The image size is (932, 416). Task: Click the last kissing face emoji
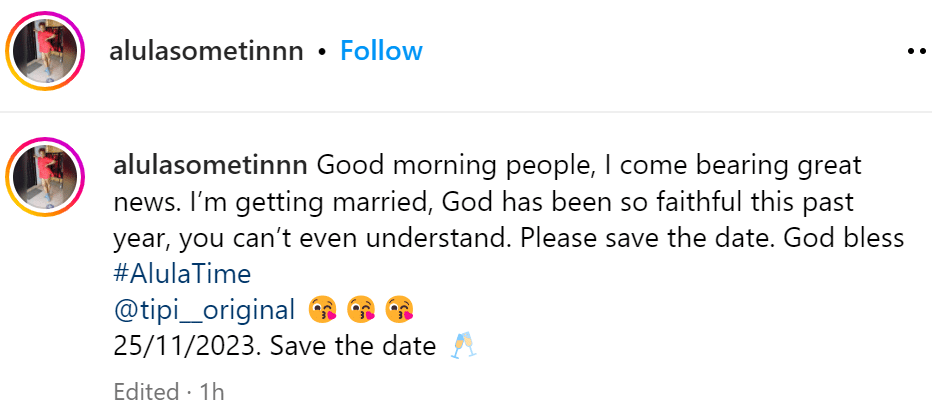398,310
